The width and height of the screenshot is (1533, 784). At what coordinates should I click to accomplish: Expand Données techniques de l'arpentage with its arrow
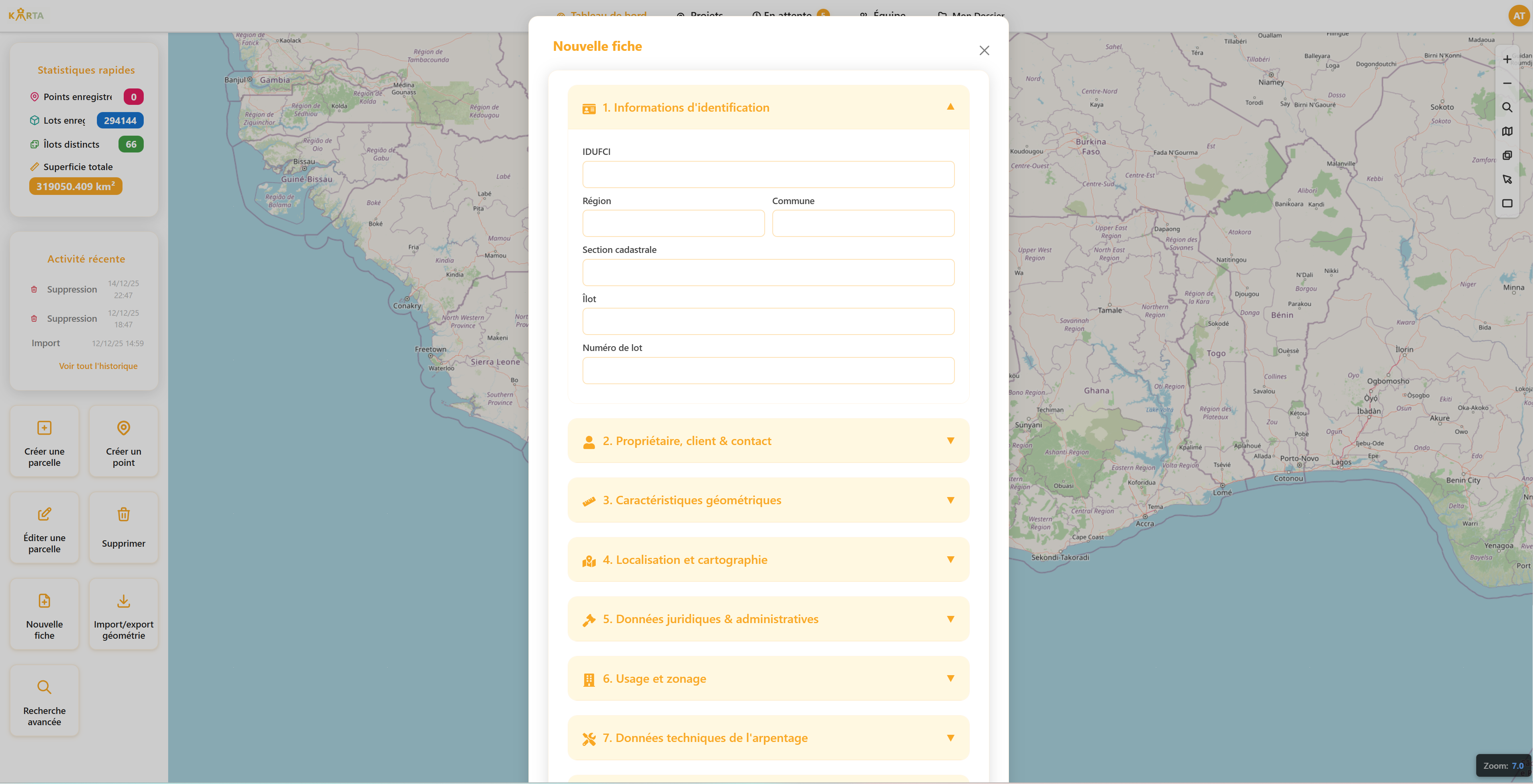click(x=950, y=738)
